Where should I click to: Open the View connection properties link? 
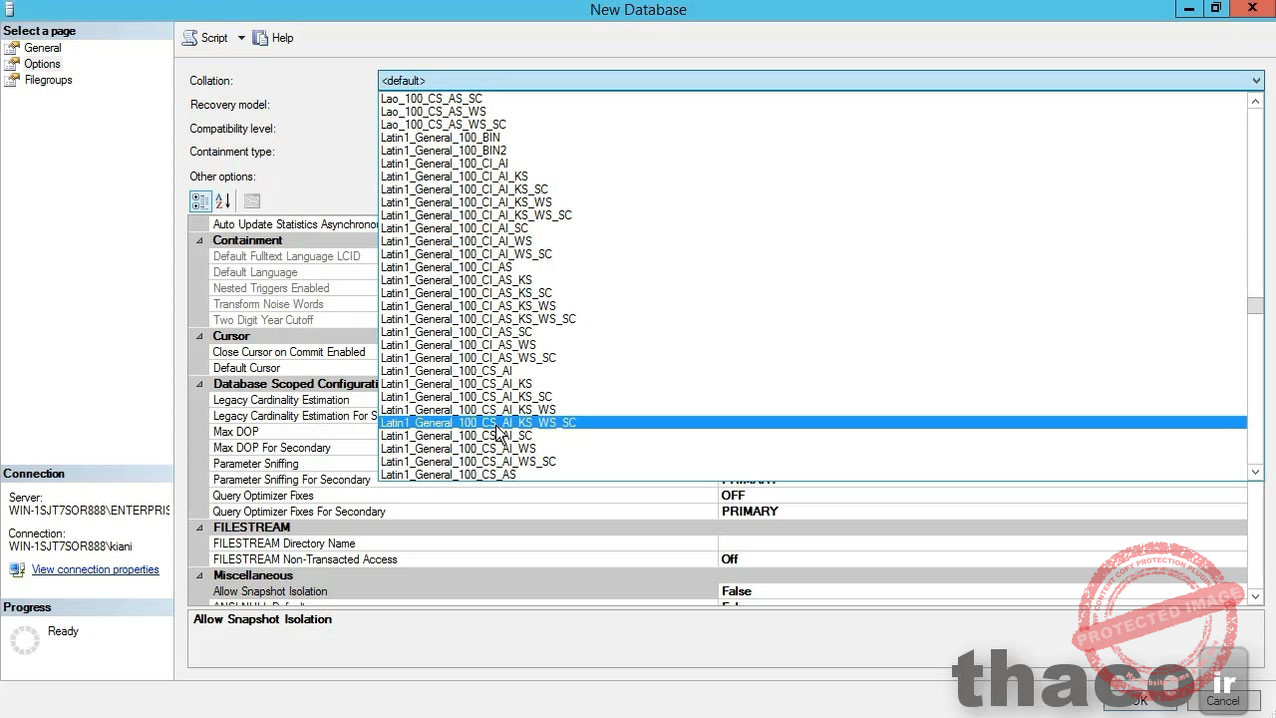(95, 569)
